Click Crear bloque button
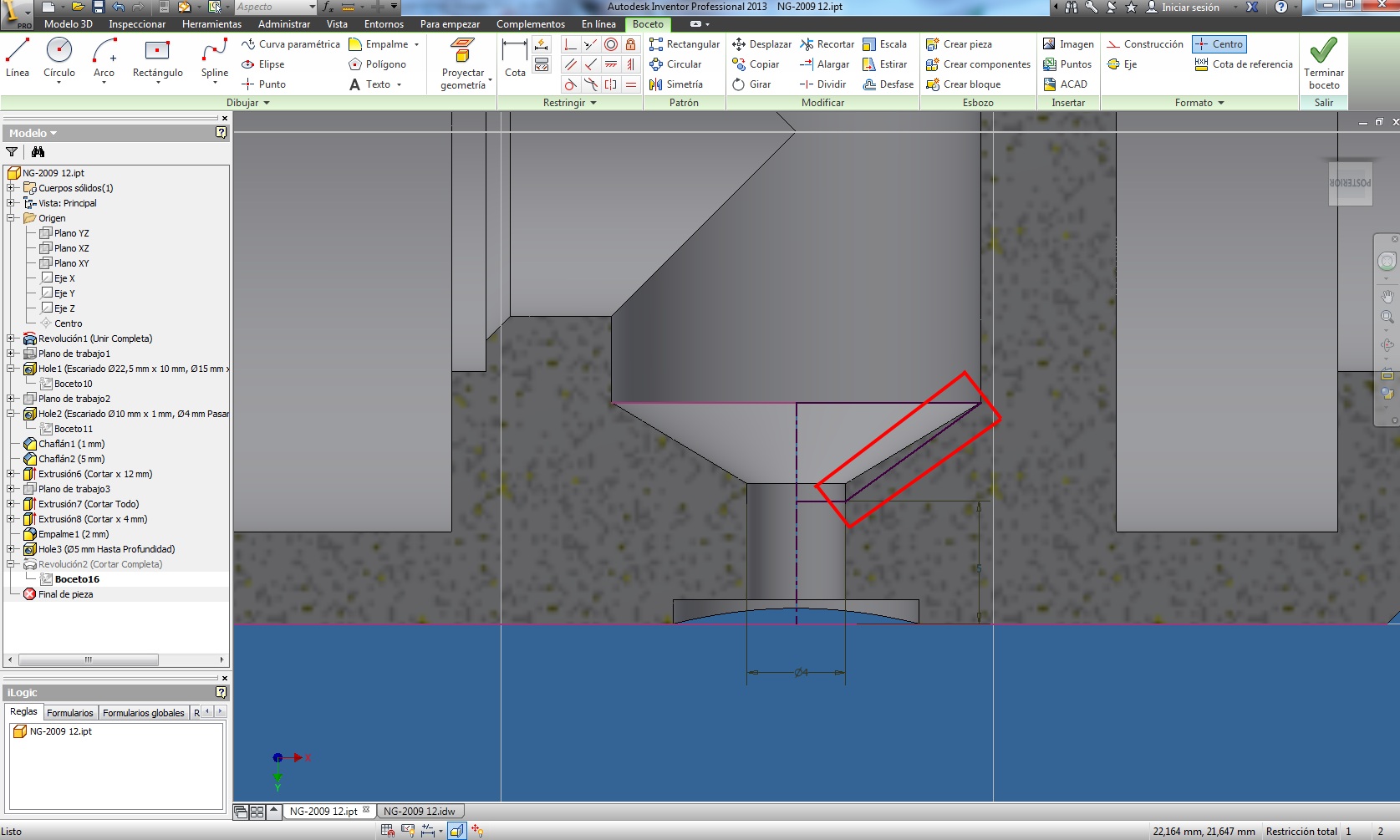 963,84
